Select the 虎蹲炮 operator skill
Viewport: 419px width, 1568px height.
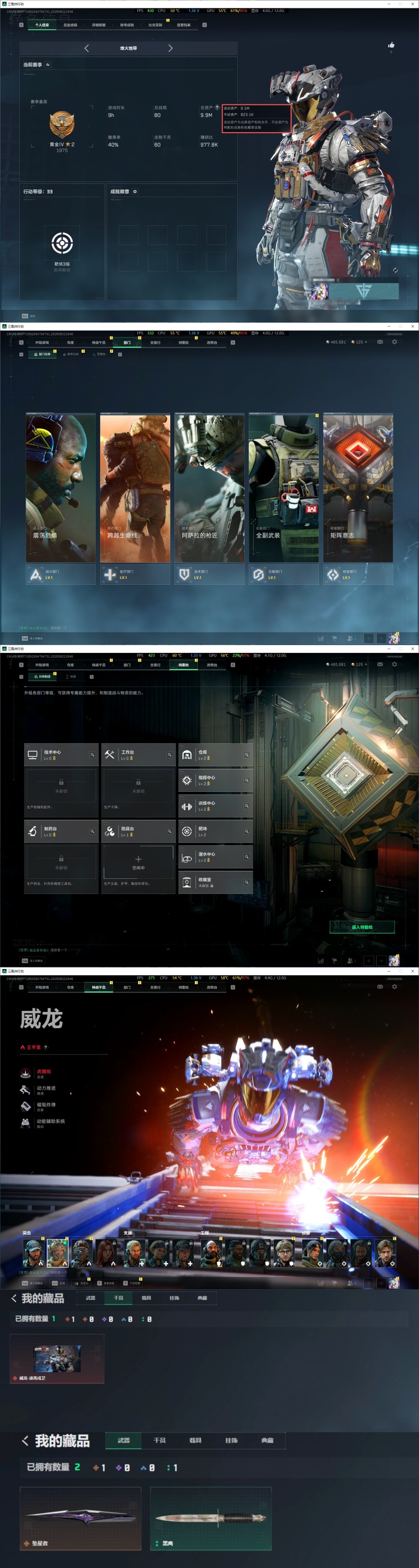coord(43,1071)
